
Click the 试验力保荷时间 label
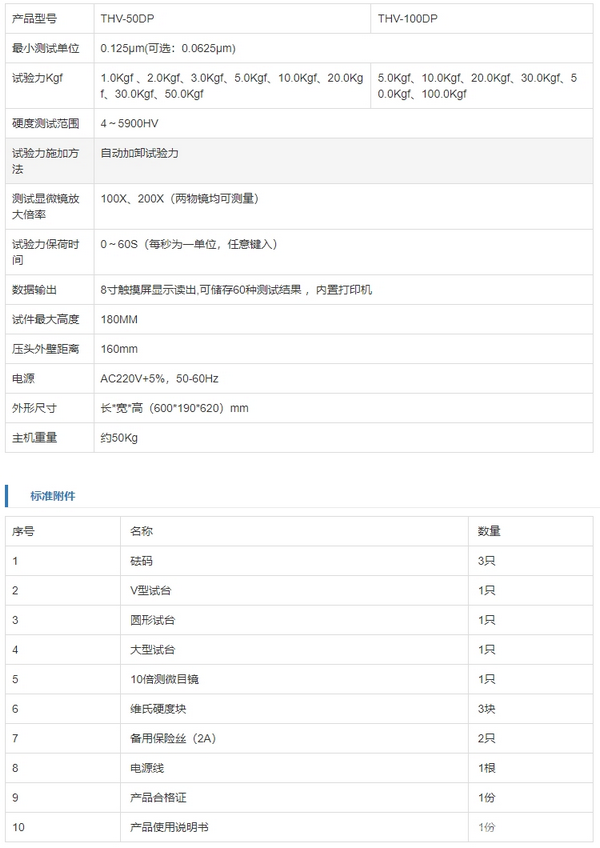(x=46, y=251)
